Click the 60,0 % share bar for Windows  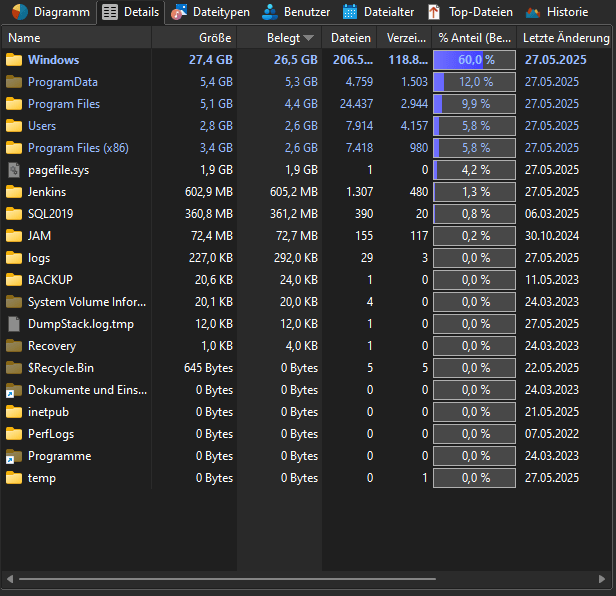click(x=474, y=60)
